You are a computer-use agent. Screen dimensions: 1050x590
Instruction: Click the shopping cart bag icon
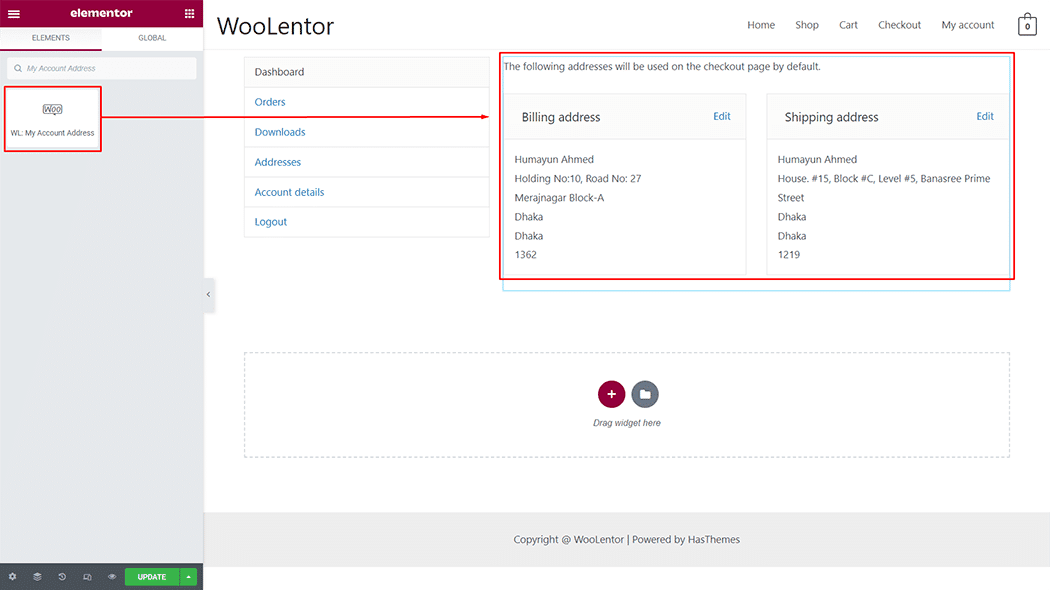1027,25
